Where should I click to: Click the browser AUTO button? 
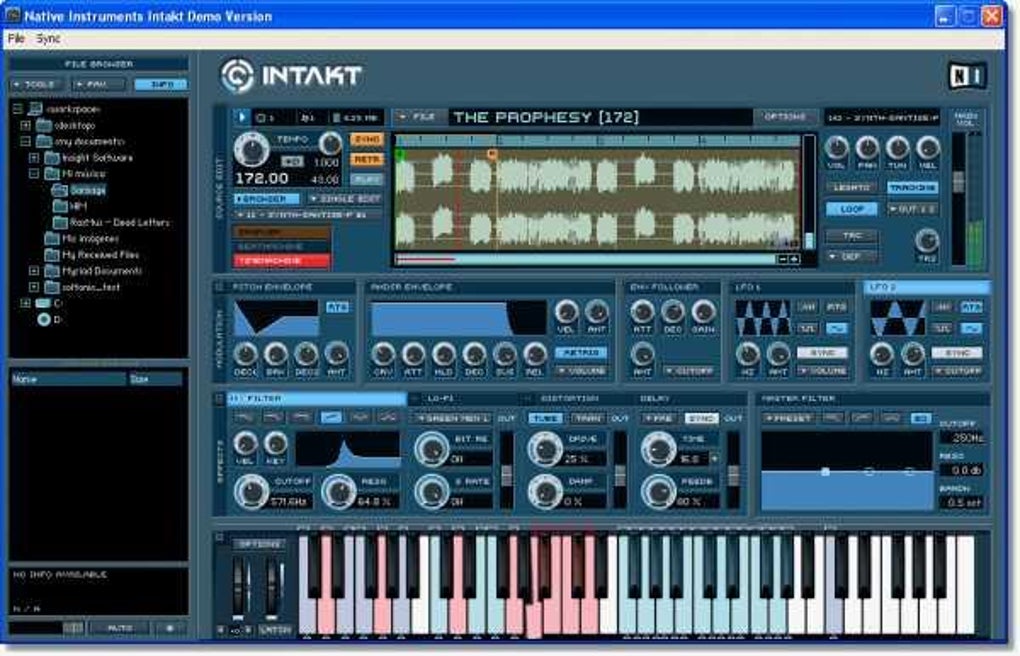[120, 629]
